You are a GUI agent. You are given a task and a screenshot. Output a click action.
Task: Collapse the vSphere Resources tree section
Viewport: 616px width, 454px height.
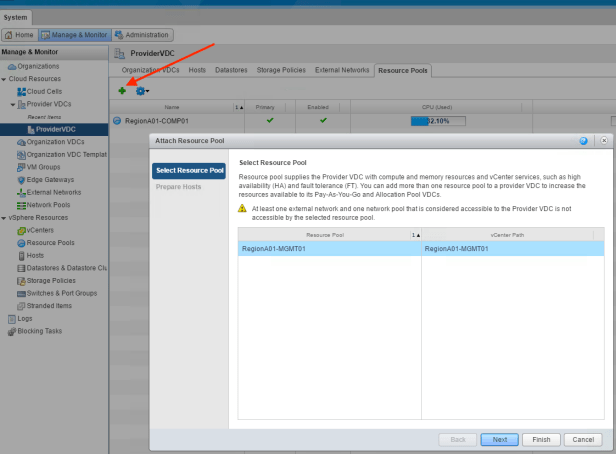coord(4,217)
